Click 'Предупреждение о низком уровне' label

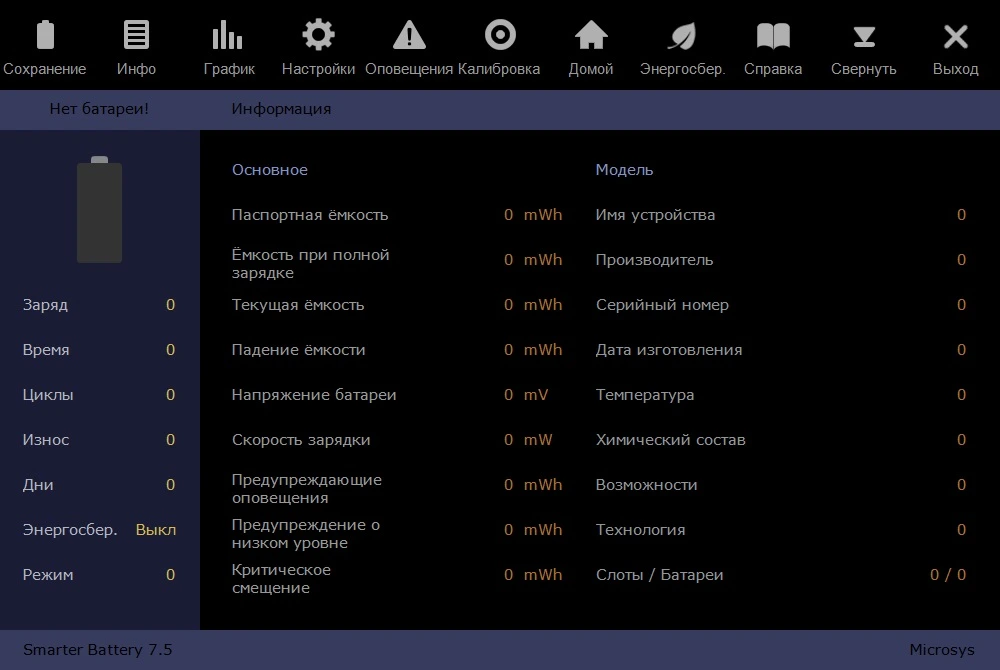305,534
